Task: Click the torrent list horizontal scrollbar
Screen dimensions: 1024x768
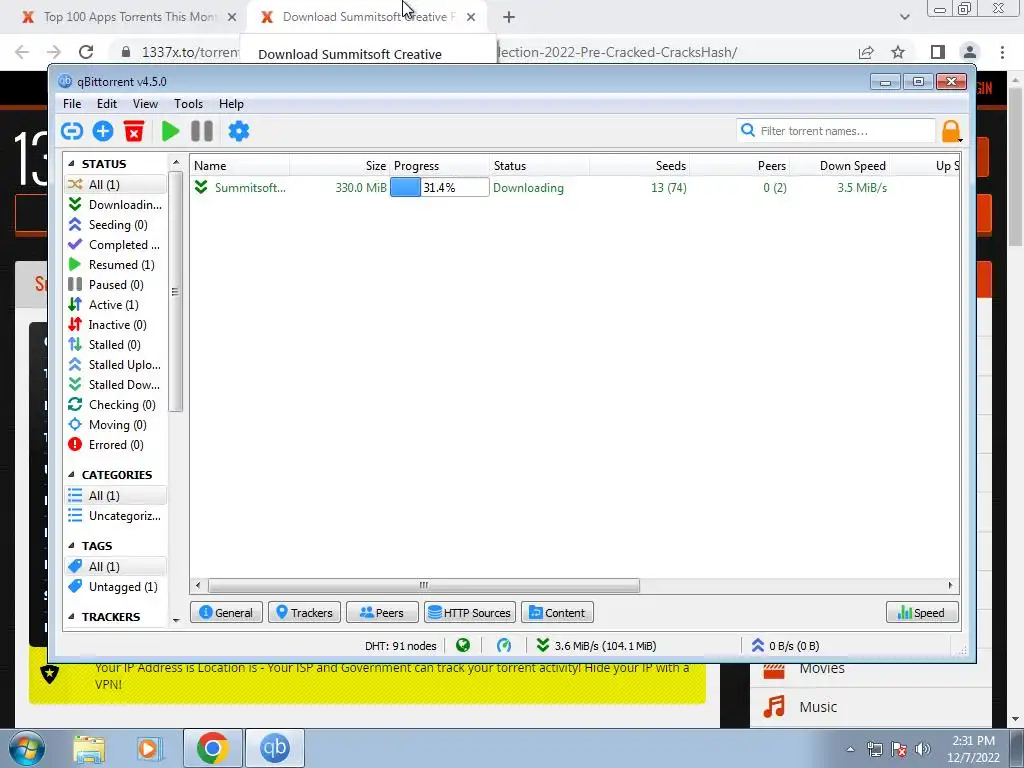Action: coord(423,585)
